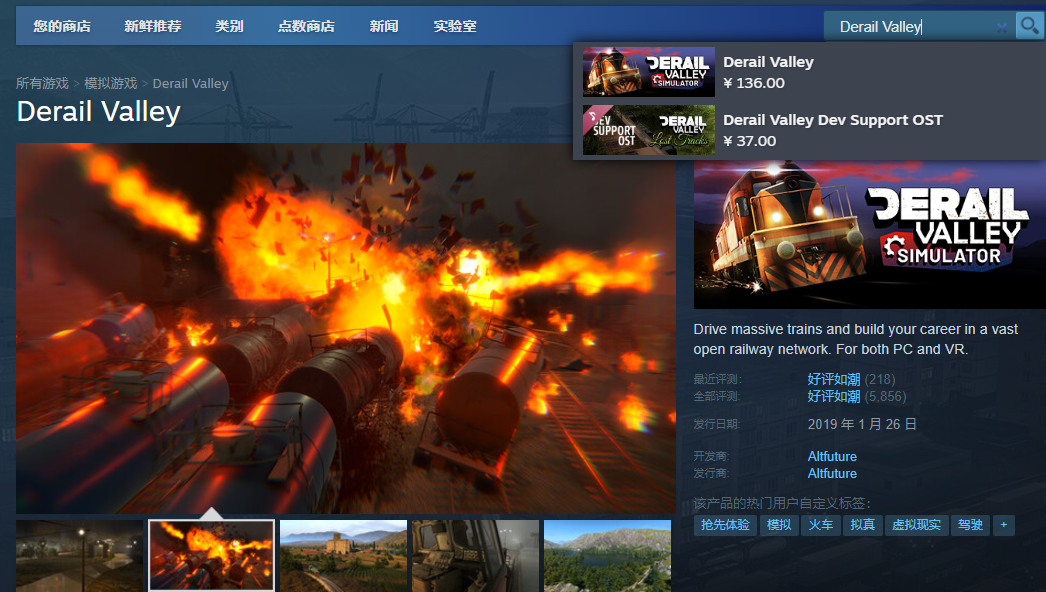Follow the 模拟游戏 breadcrumb link
The image size is (1046, 592).
pos(111,83)
